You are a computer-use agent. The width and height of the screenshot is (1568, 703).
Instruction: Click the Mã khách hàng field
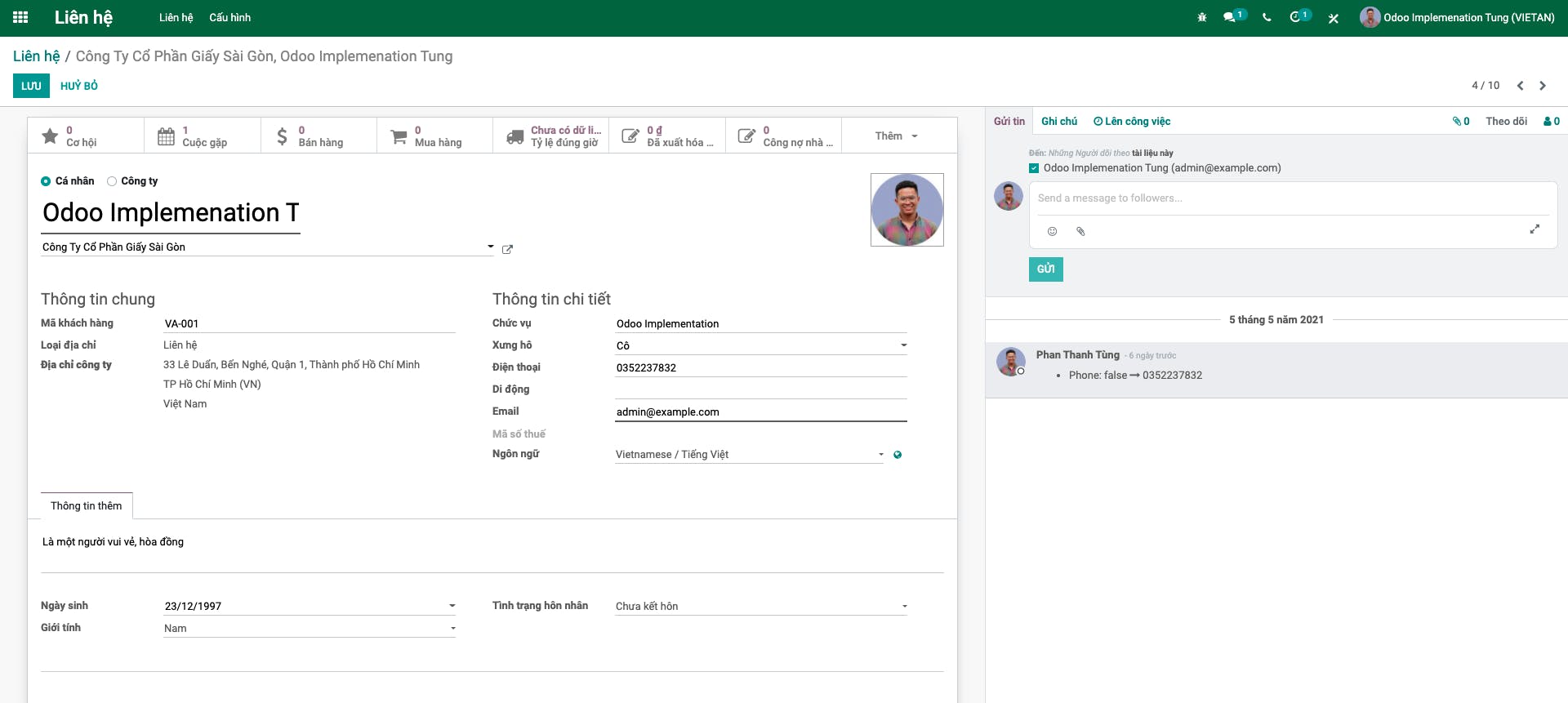click(310, 323)
